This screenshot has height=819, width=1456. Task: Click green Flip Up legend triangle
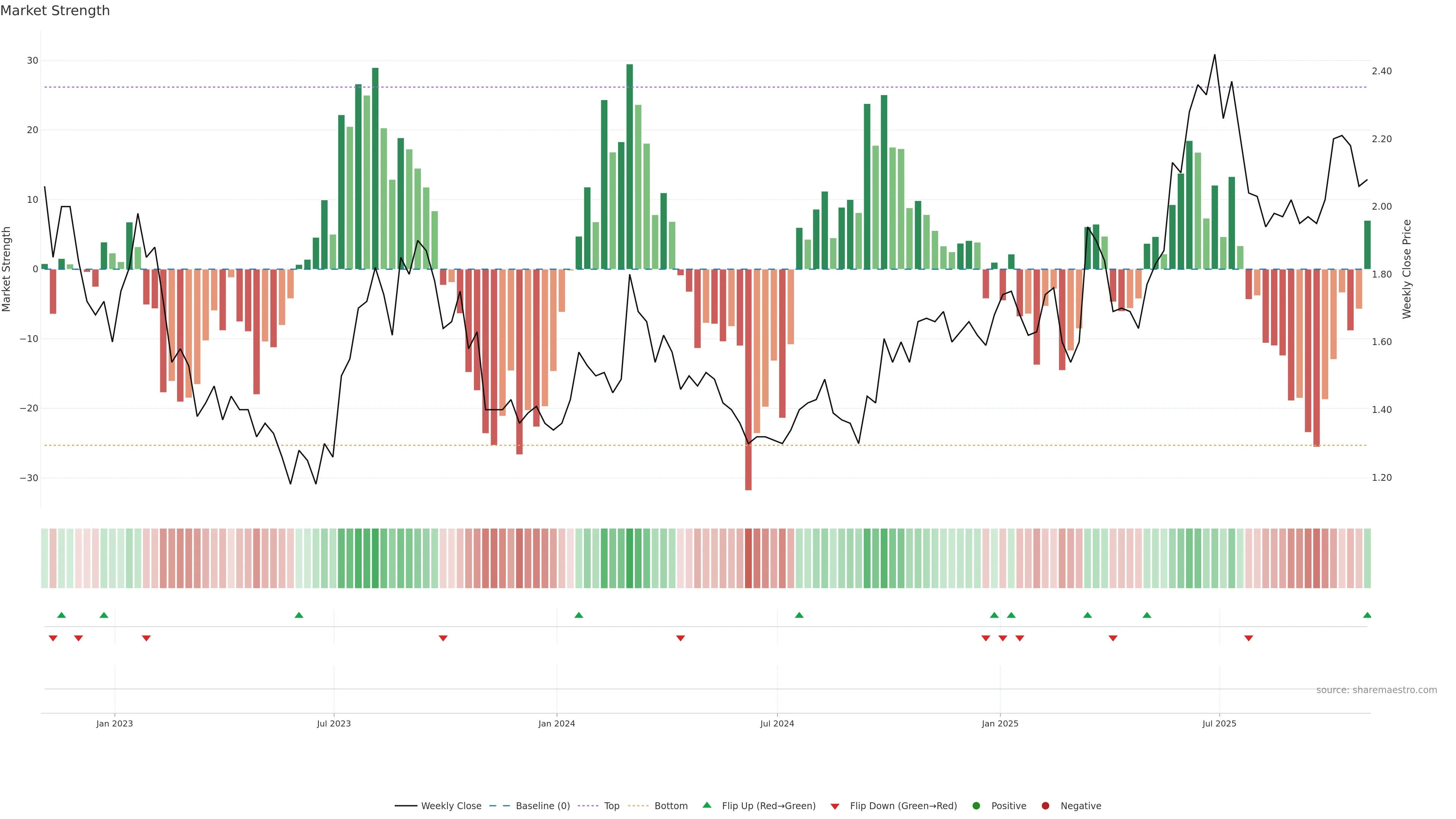(x=706, y=805)
